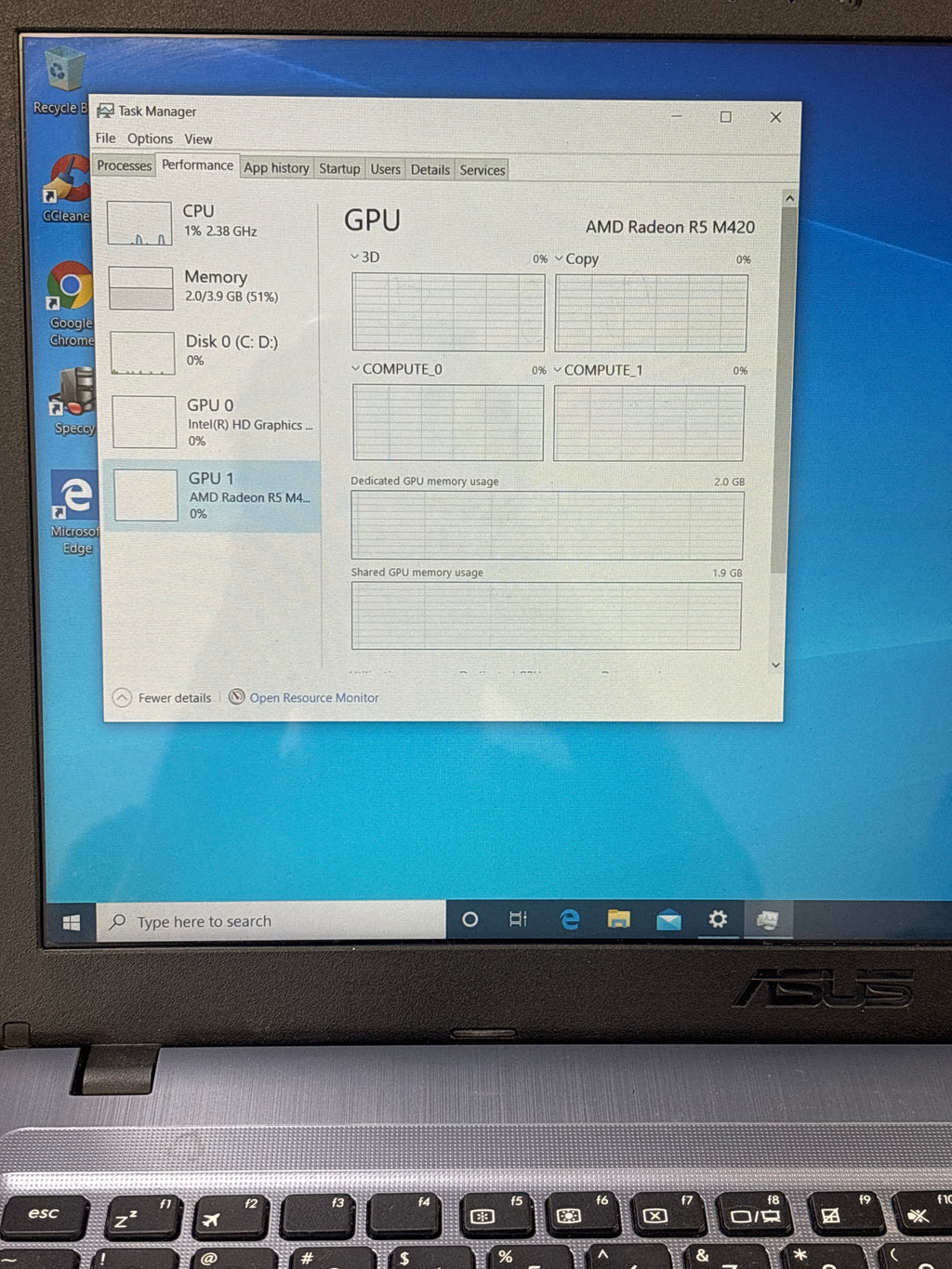Select the GPU 0 Intel HD Graphics entry
The height and width of the screenshot is (1269, 952).
212,422
